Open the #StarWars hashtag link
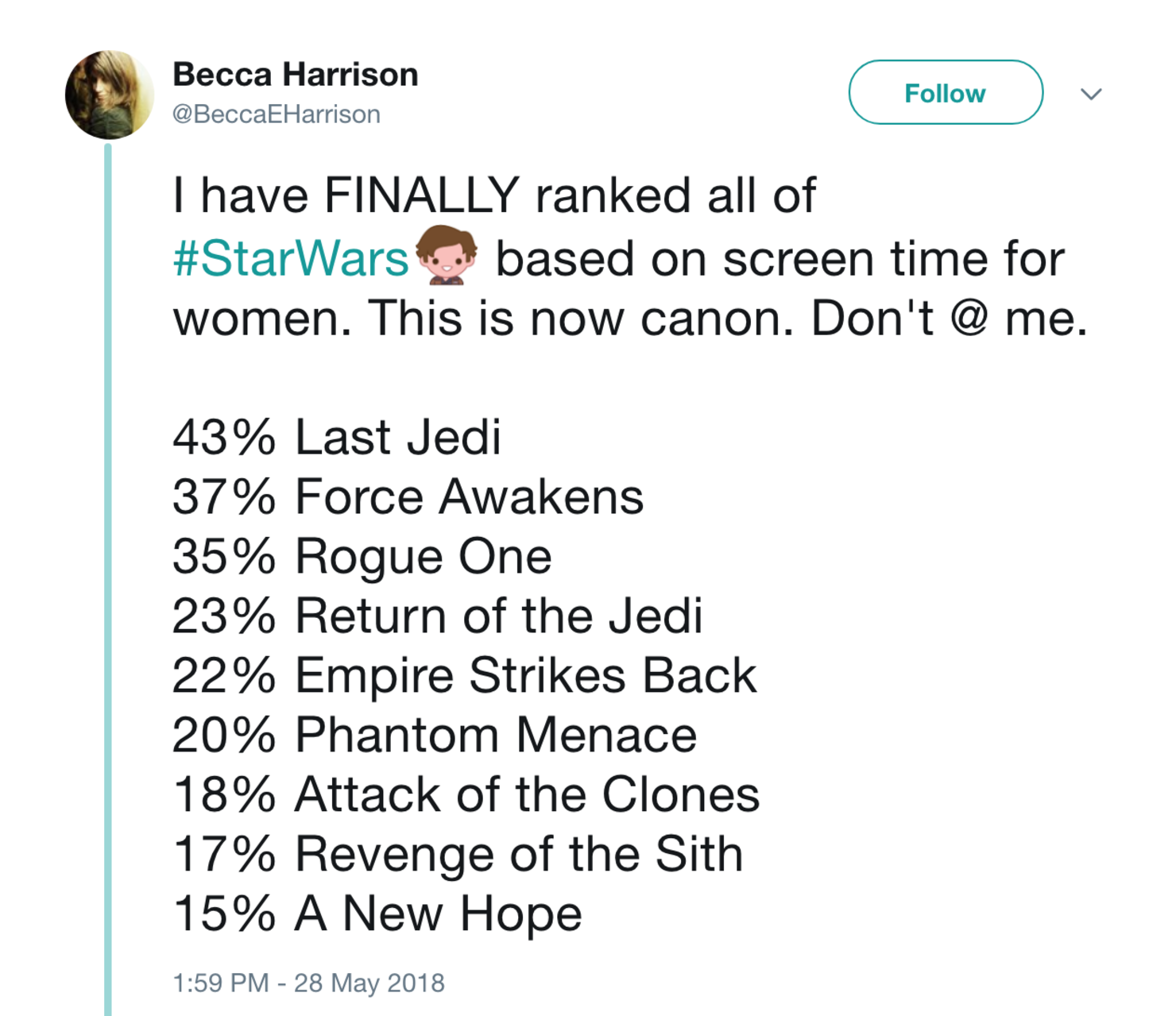The image size is (1176, 1016). click(290, 259)
